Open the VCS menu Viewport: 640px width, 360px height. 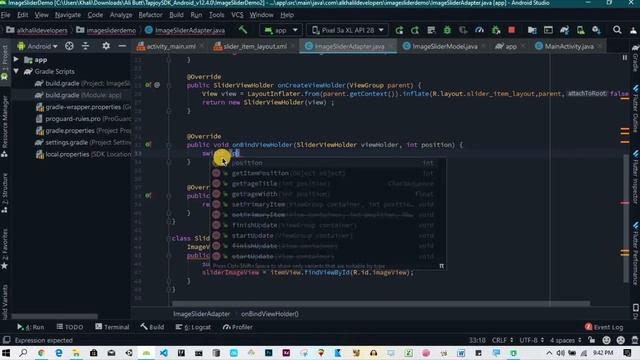[x=237, y=15]
